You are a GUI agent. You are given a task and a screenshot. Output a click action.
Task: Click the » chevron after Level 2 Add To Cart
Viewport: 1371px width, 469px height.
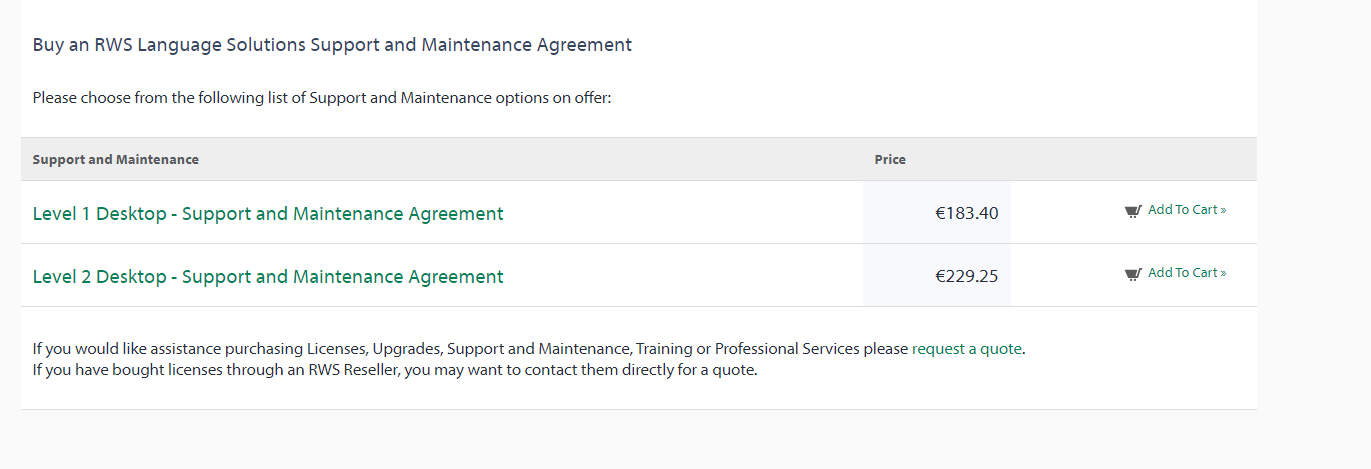[1223, 273]
